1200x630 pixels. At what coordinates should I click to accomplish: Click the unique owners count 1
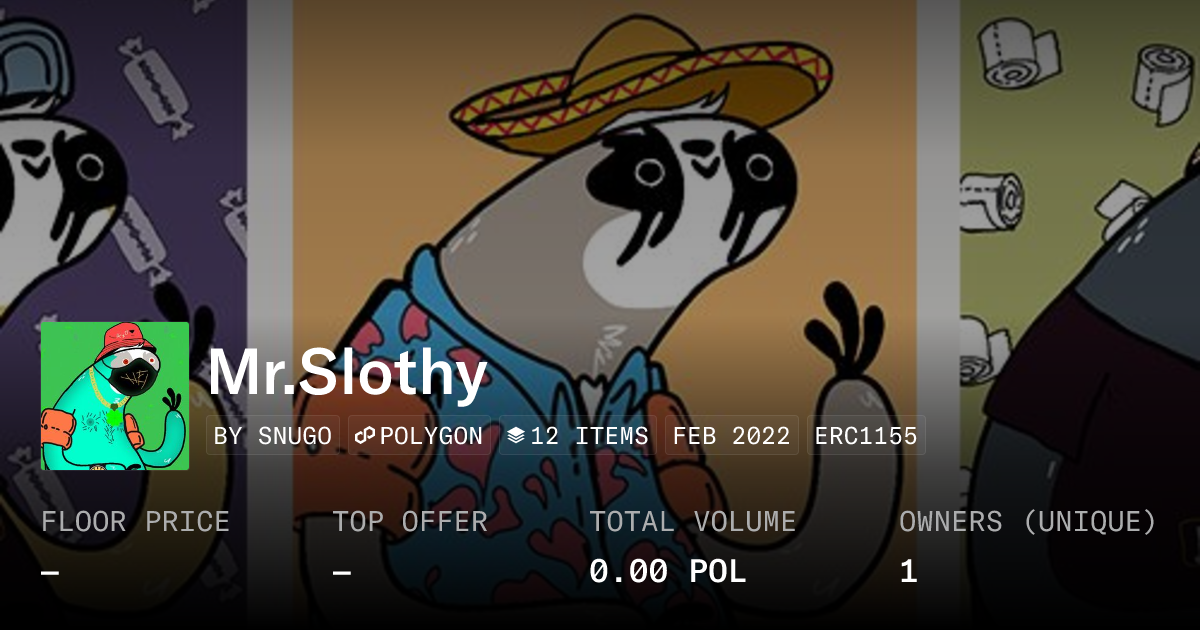(908, 572)
